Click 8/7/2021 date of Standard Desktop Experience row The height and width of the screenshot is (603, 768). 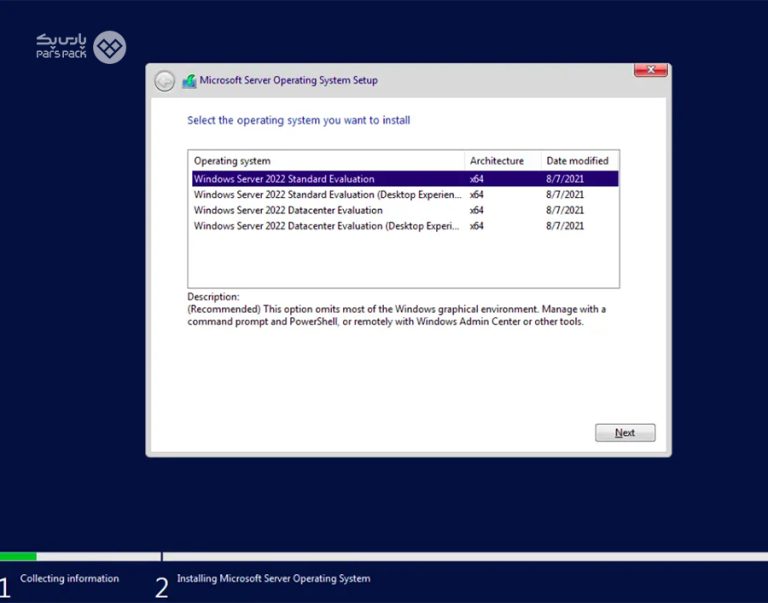coord(565,194)
